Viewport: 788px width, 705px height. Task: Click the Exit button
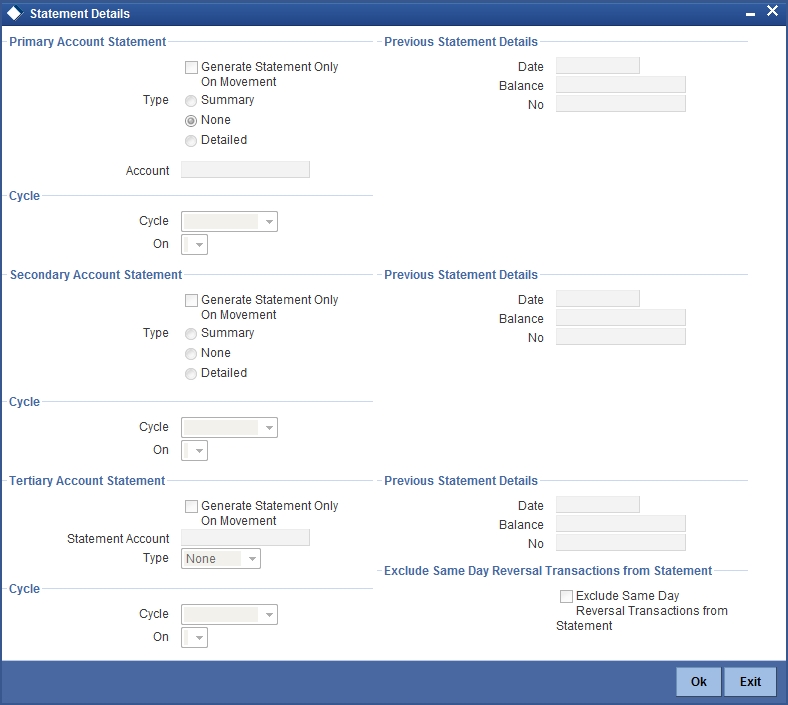[750, 682]
